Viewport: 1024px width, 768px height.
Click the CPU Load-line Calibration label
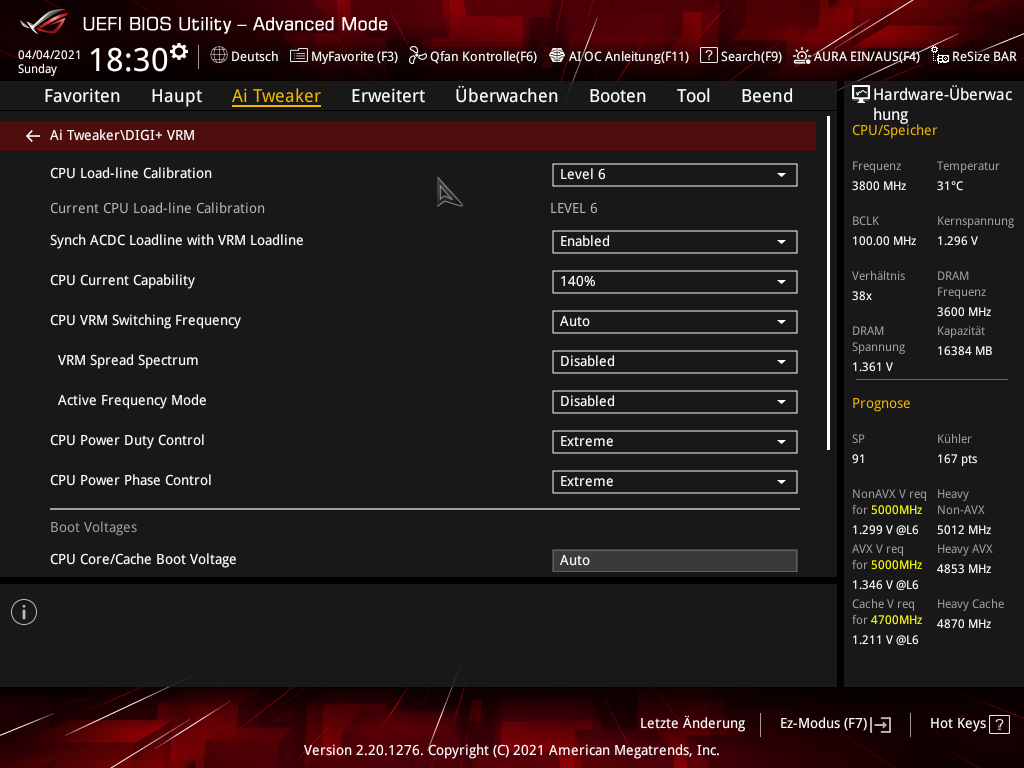tap(131, 174)
